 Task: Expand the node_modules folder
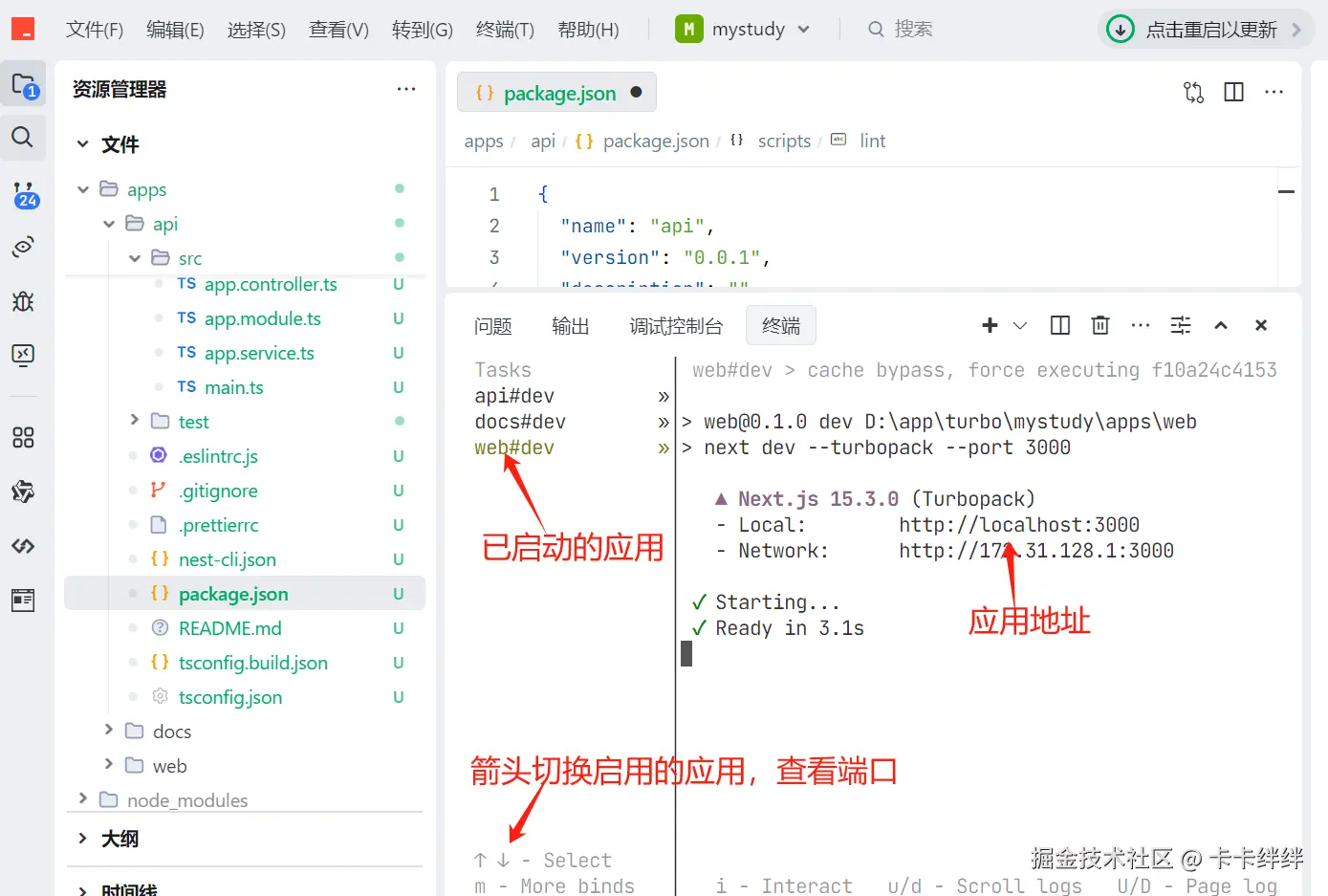[x=83, y=798]
